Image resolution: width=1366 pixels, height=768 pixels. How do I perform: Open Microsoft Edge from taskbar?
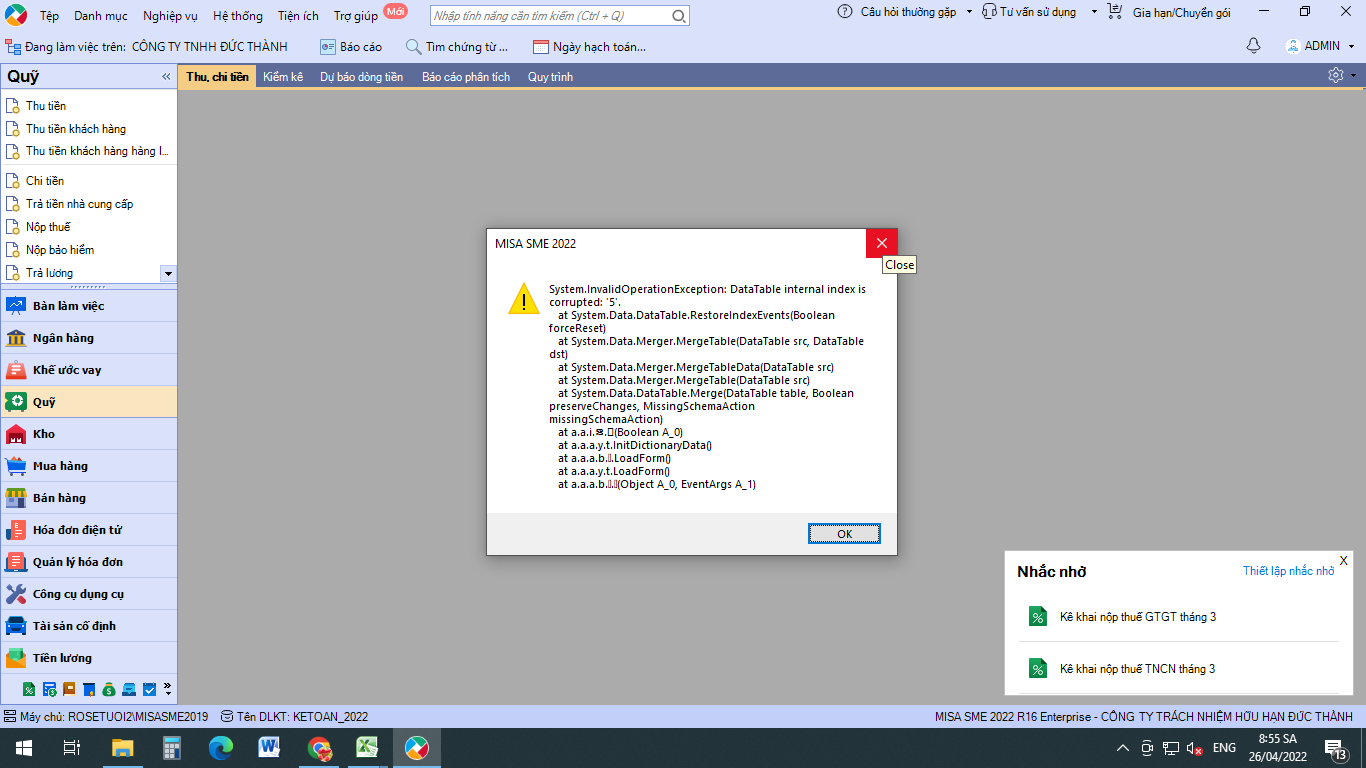coord(220,747)
